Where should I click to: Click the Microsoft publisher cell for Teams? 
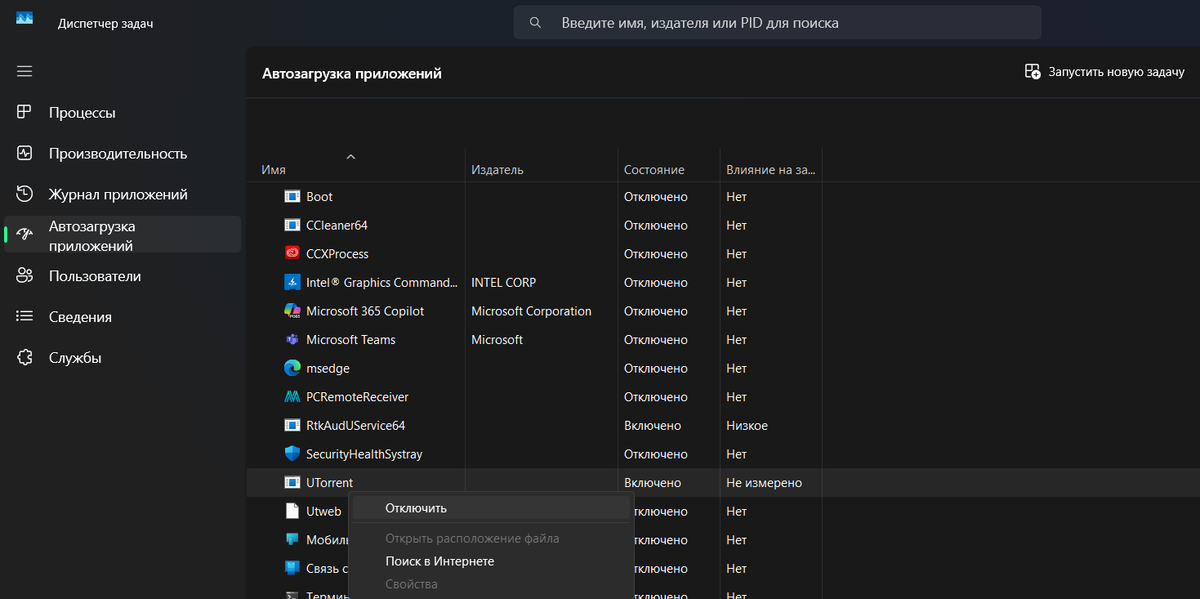tap(497, 340)
